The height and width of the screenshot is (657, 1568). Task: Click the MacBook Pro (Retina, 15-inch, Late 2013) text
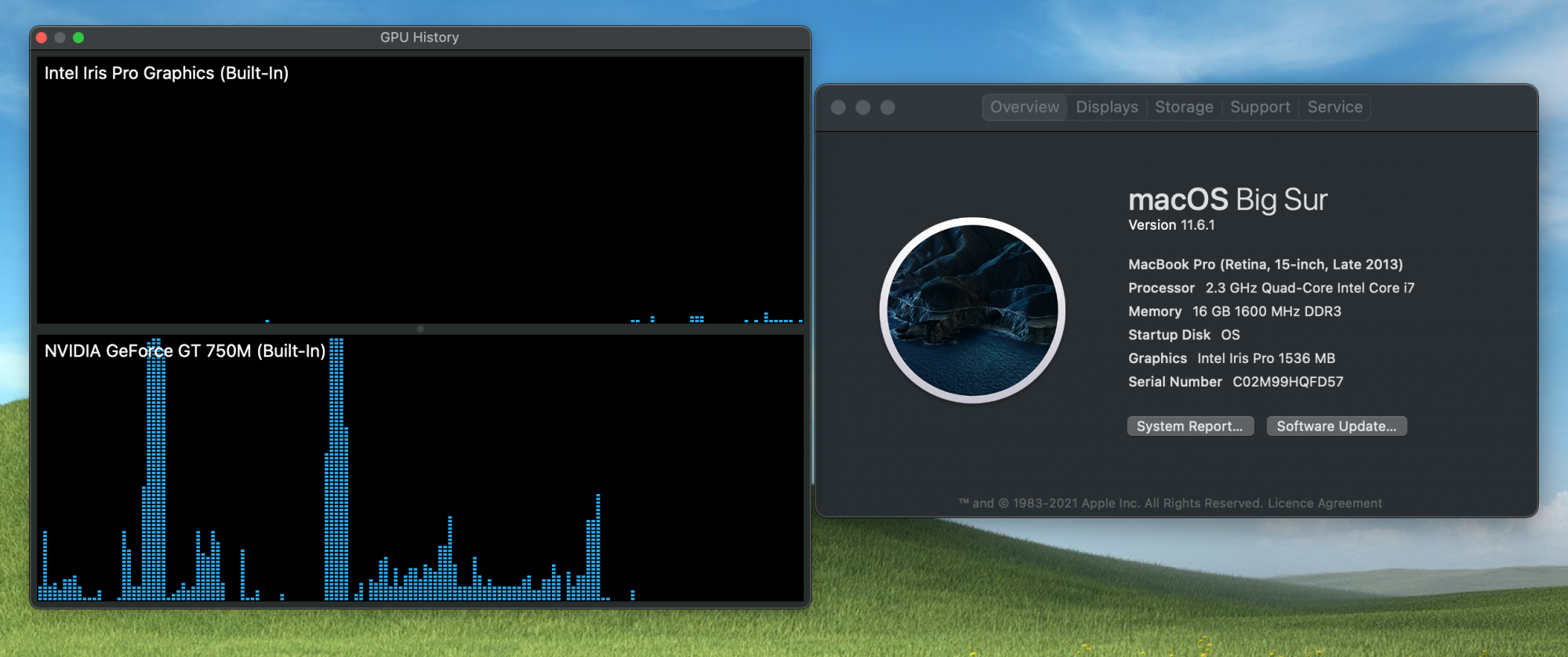coord(1265,264)
